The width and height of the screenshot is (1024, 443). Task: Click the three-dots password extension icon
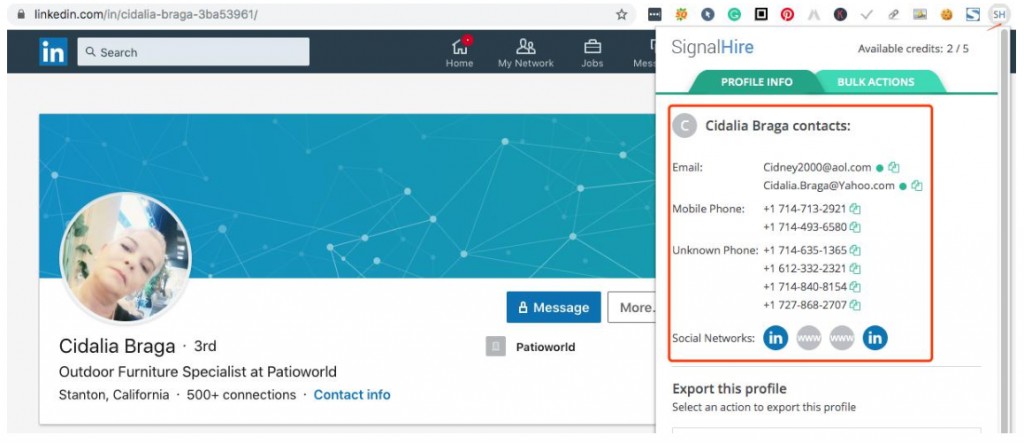pyautogui.click(x=655, y=14)
